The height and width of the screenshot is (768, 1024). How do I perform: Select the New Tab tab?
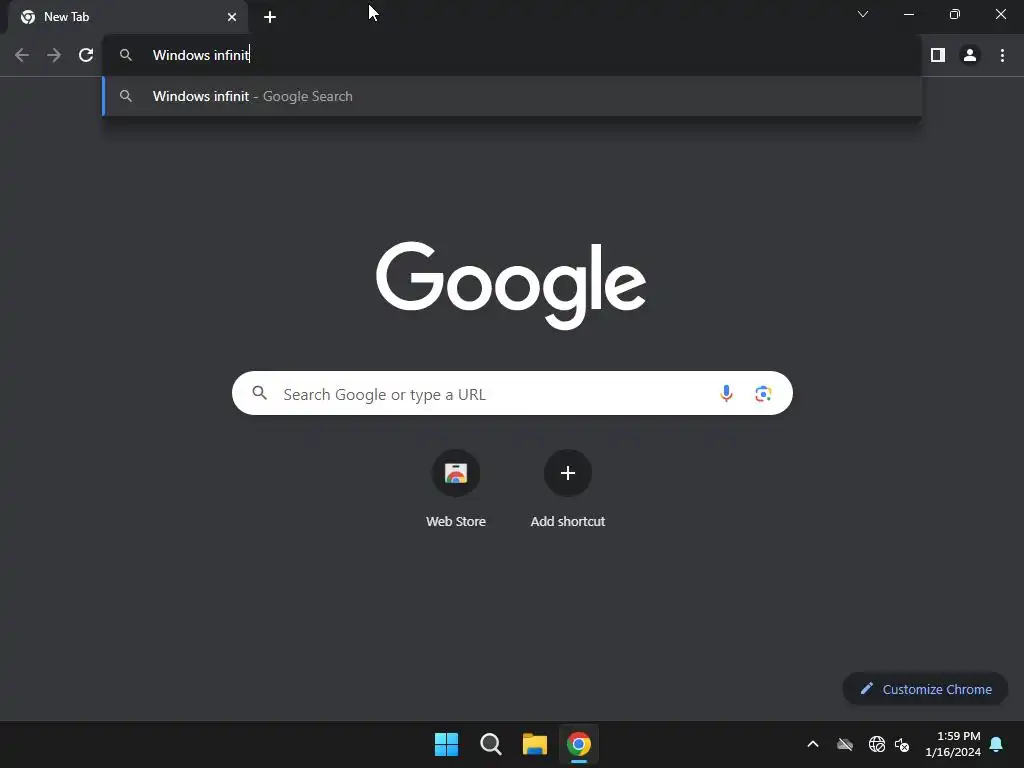128,17
